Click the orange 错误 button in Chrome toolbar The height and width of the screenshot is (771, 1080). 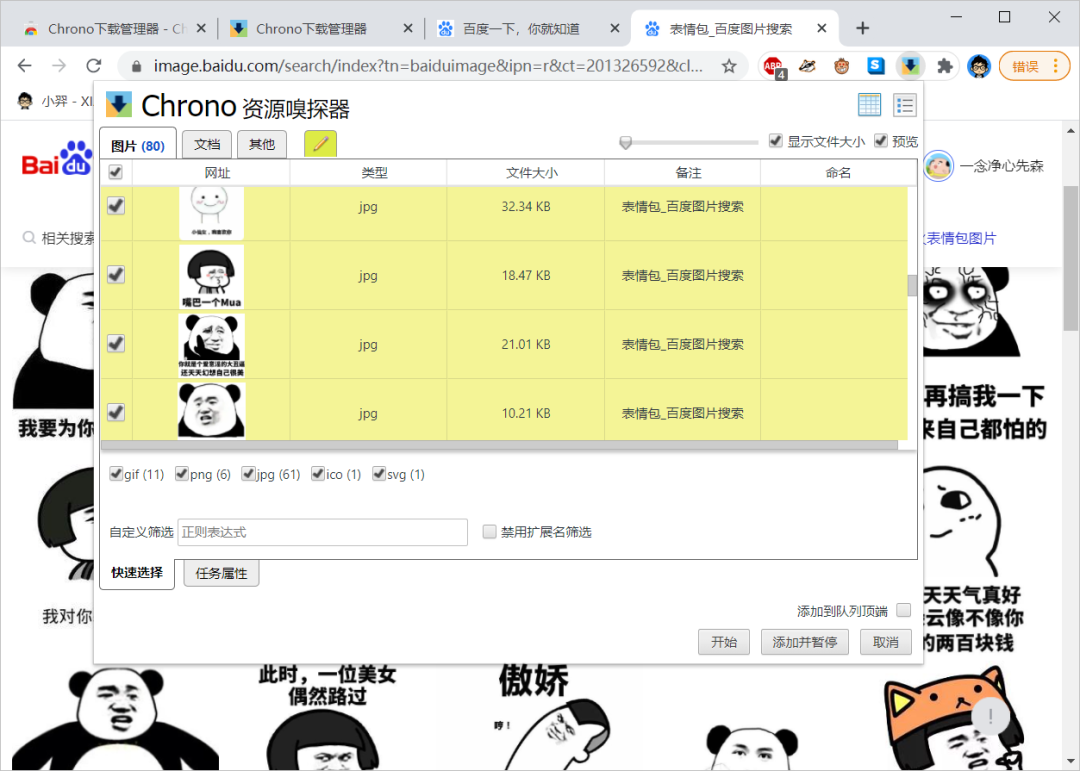(x=1033, y=66)
